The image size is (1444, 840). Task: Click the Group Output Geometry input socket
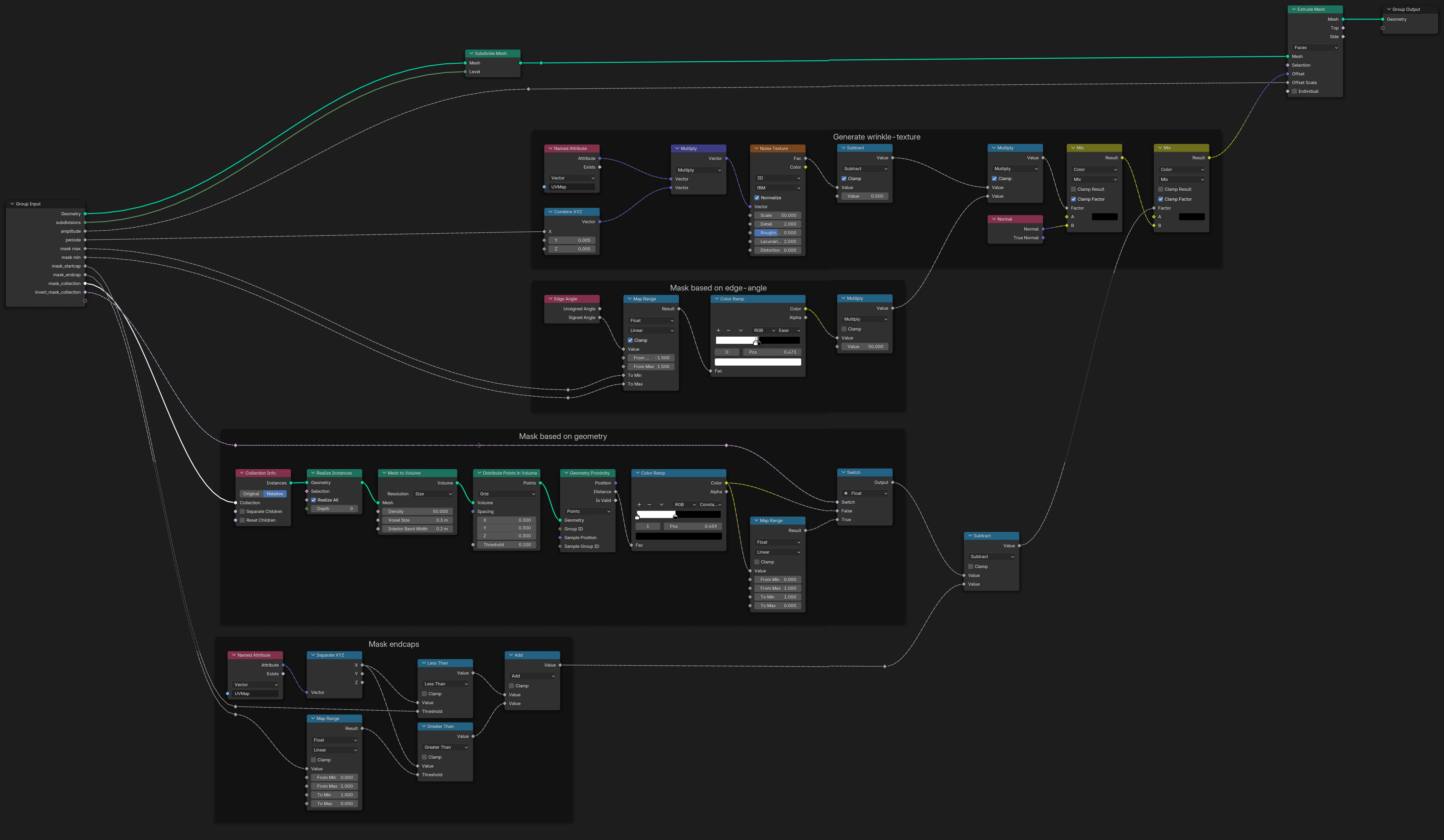pos(1383,19)
